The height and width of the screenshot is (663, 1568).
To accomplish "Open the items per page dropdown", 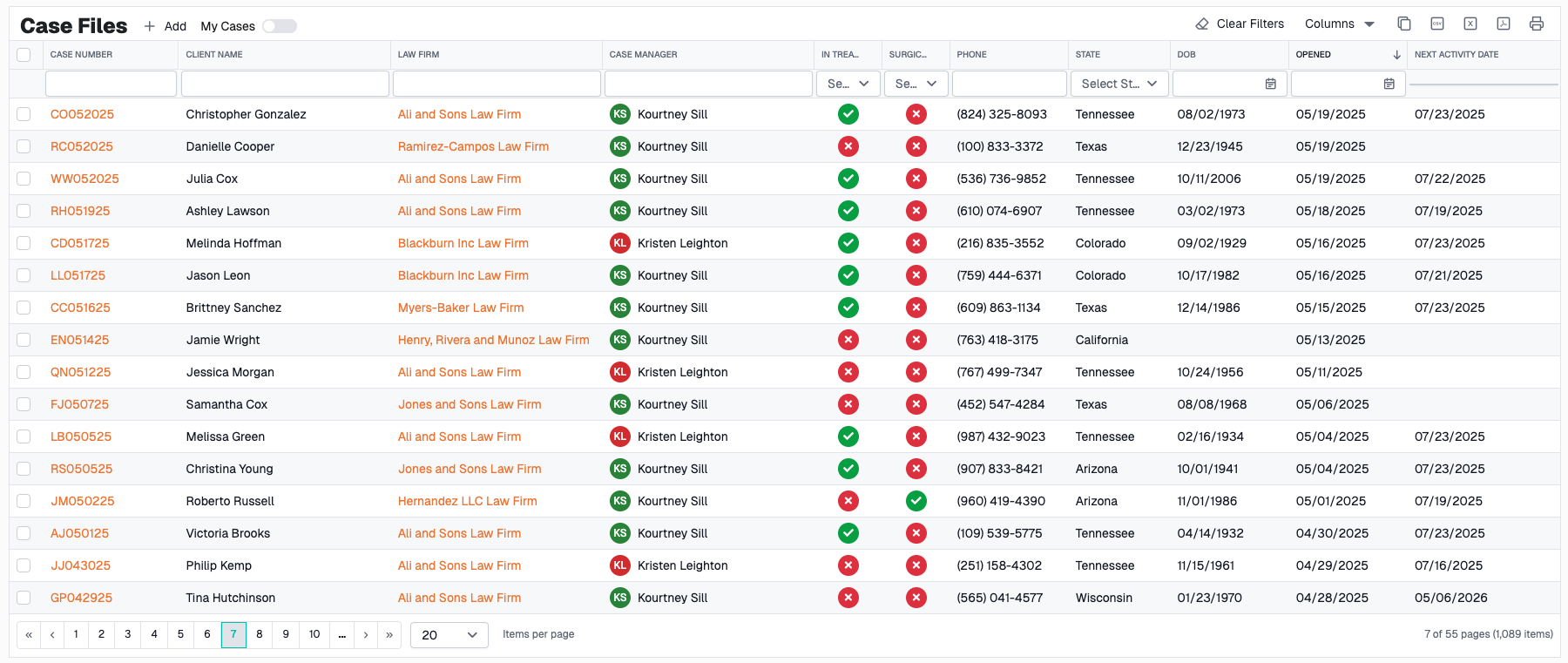I will pos(449,634).
